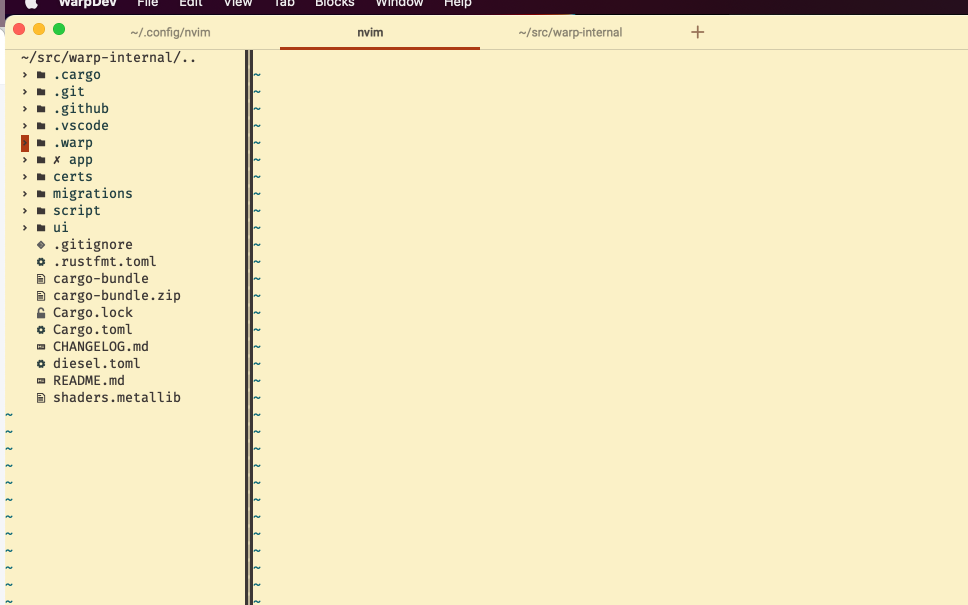This screenshot has width=968, height=605.
Task: Open a new terminal tab with the plus button
Action: 697,32
